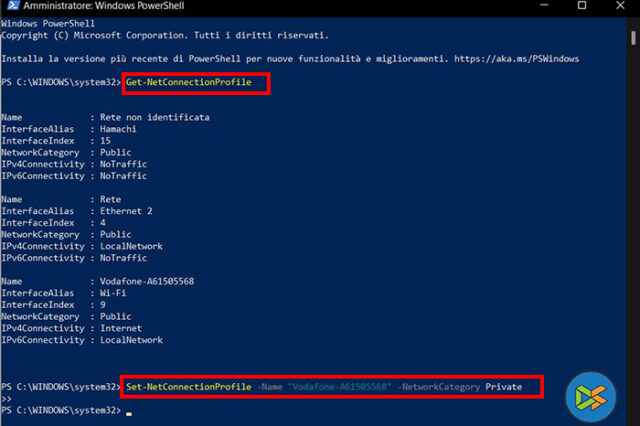The height and width of the screenshot is (426, 640).
Task: Click the PowerShell icon in title bar
Action: pyautogui.click(x=10, y=7)
